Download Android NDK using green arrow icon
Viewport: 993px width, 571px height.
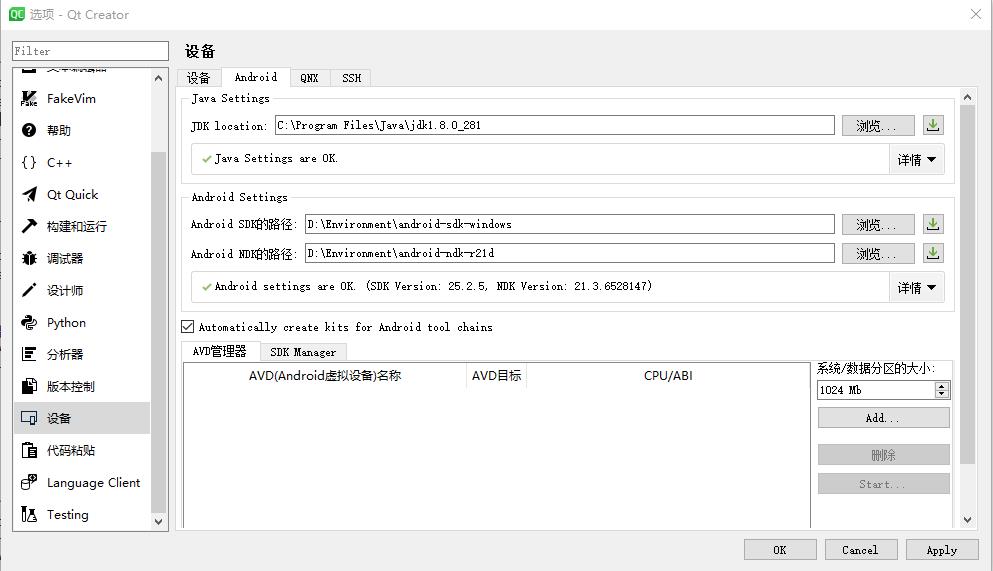(933, 253)
